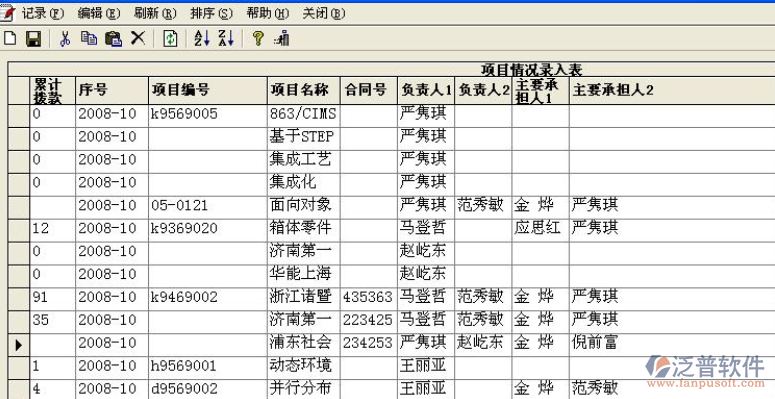775x399 pixels.
Task: Select the 项目名称 column header
Action: (303, 90)
